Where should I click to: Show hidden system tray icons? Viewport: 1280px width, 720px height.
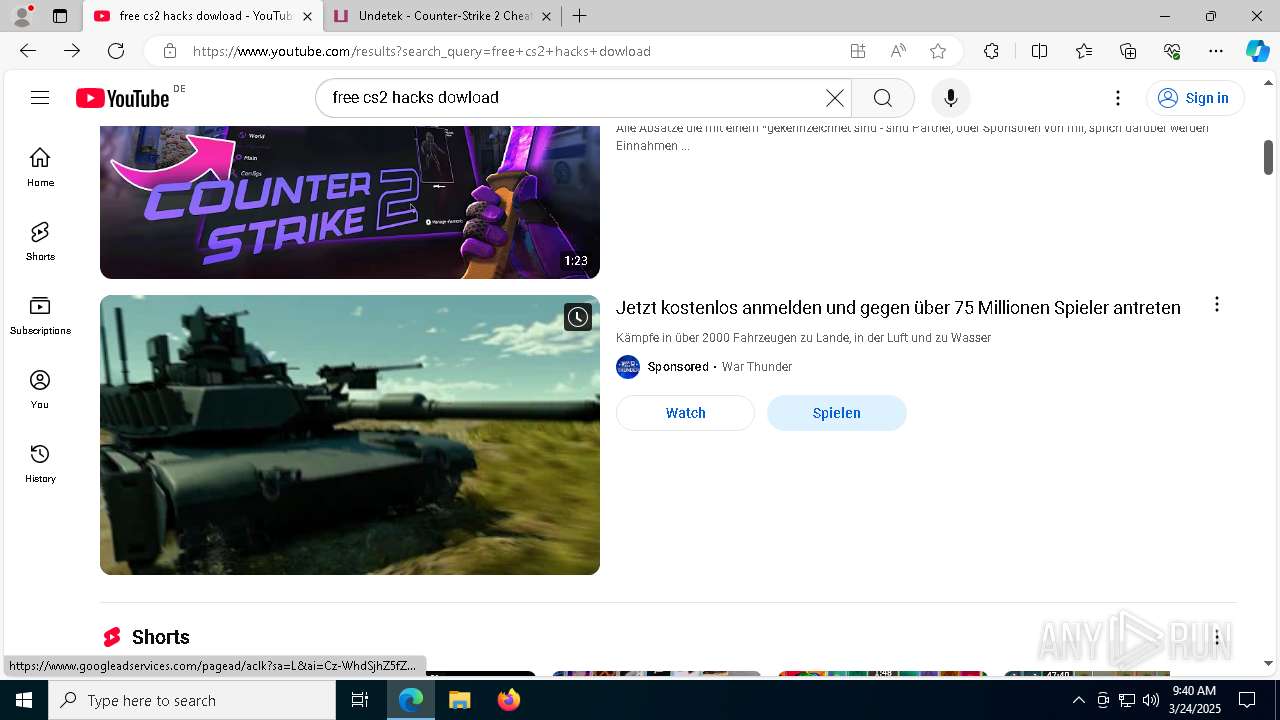[1078, 700]
